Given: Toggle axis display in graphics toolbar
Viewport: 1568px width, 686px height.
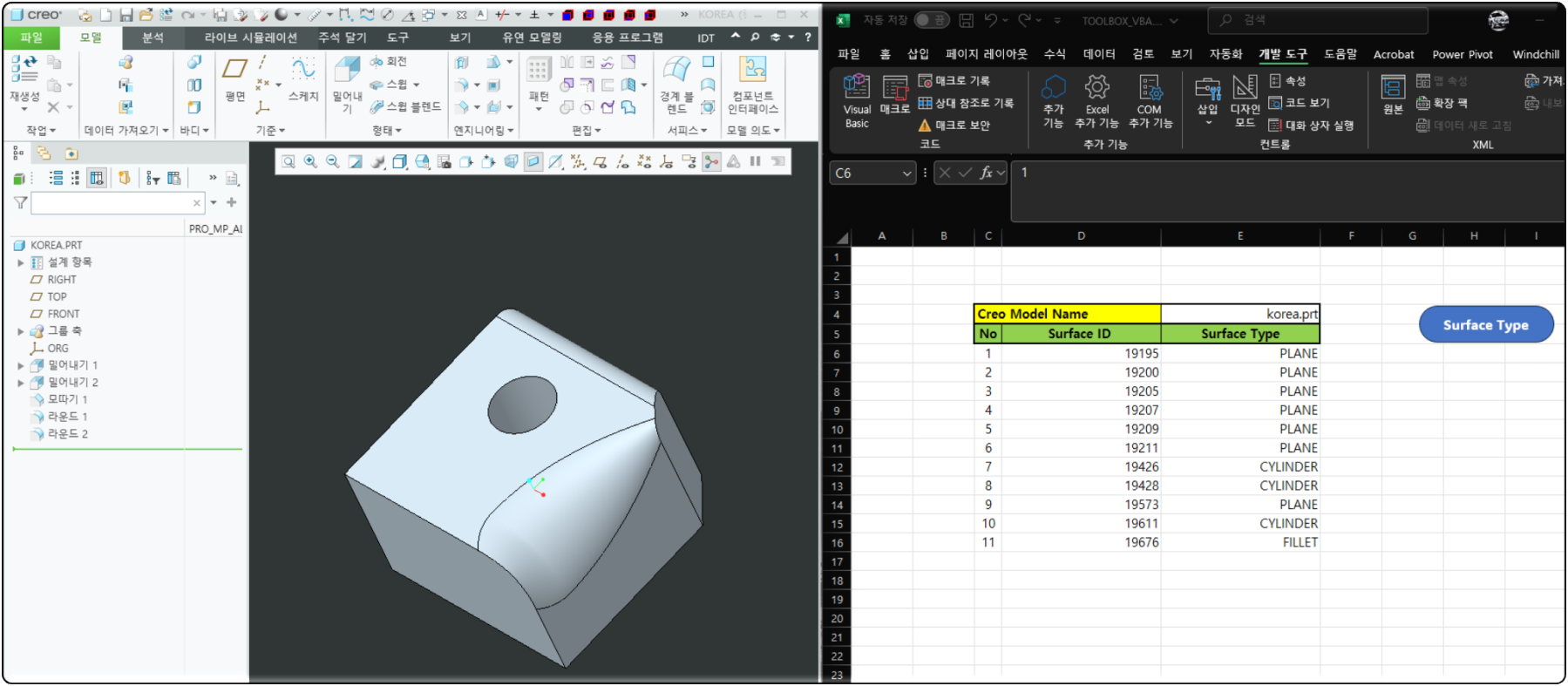Looking at the screenshot, I should [622, 161].
